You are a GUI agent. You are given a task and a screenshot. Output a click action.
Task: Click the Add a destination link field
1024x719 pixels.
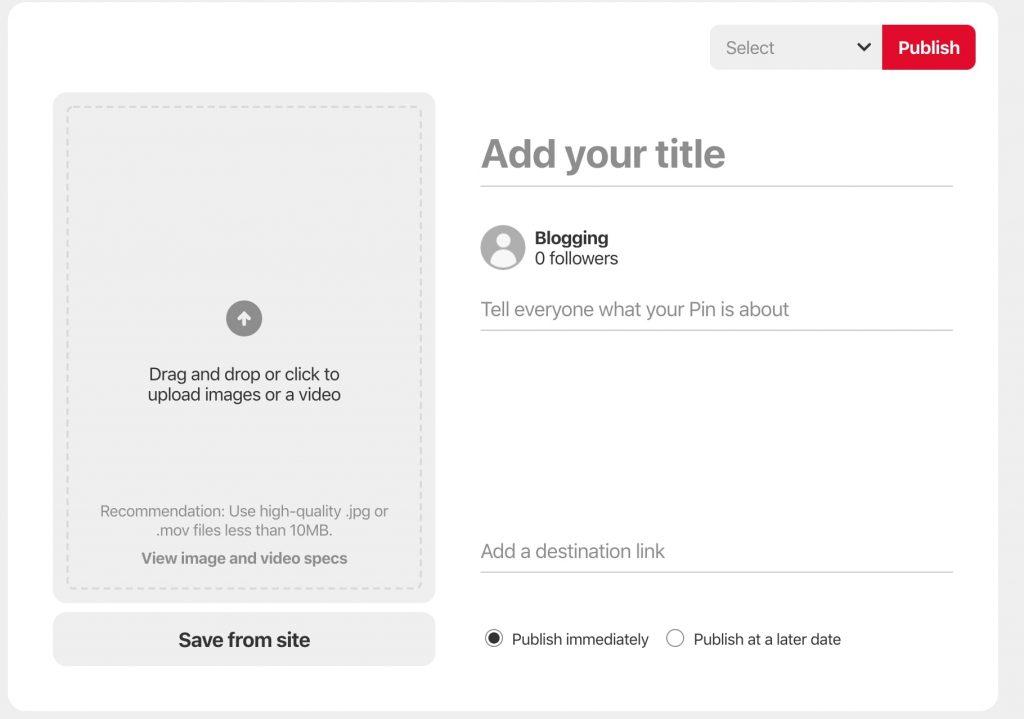click(716, 552)
